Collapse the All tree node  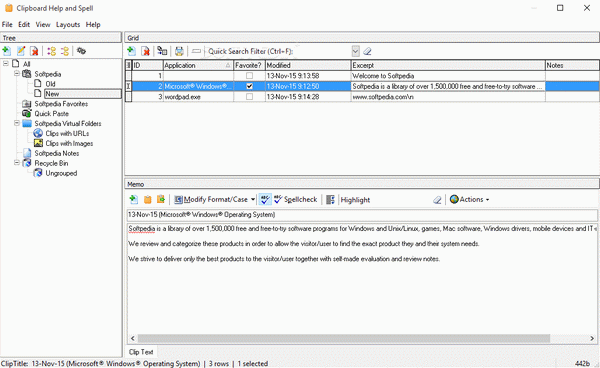[x=6, y=64]
